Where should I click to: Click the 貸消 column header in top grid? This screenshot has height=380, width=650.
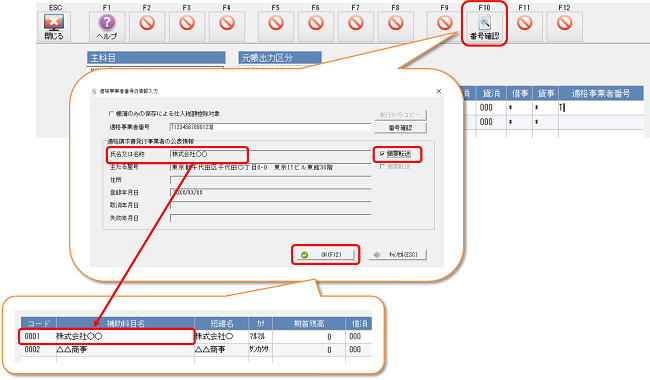491,94
